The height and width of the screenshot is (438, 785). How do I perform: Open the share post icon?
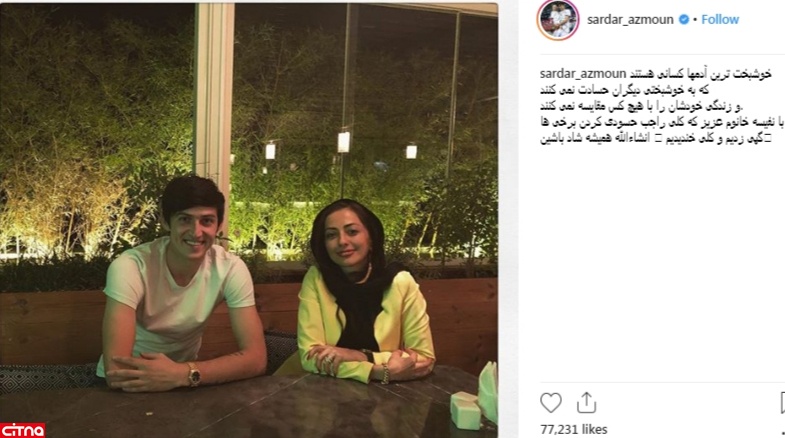(586, 403)
